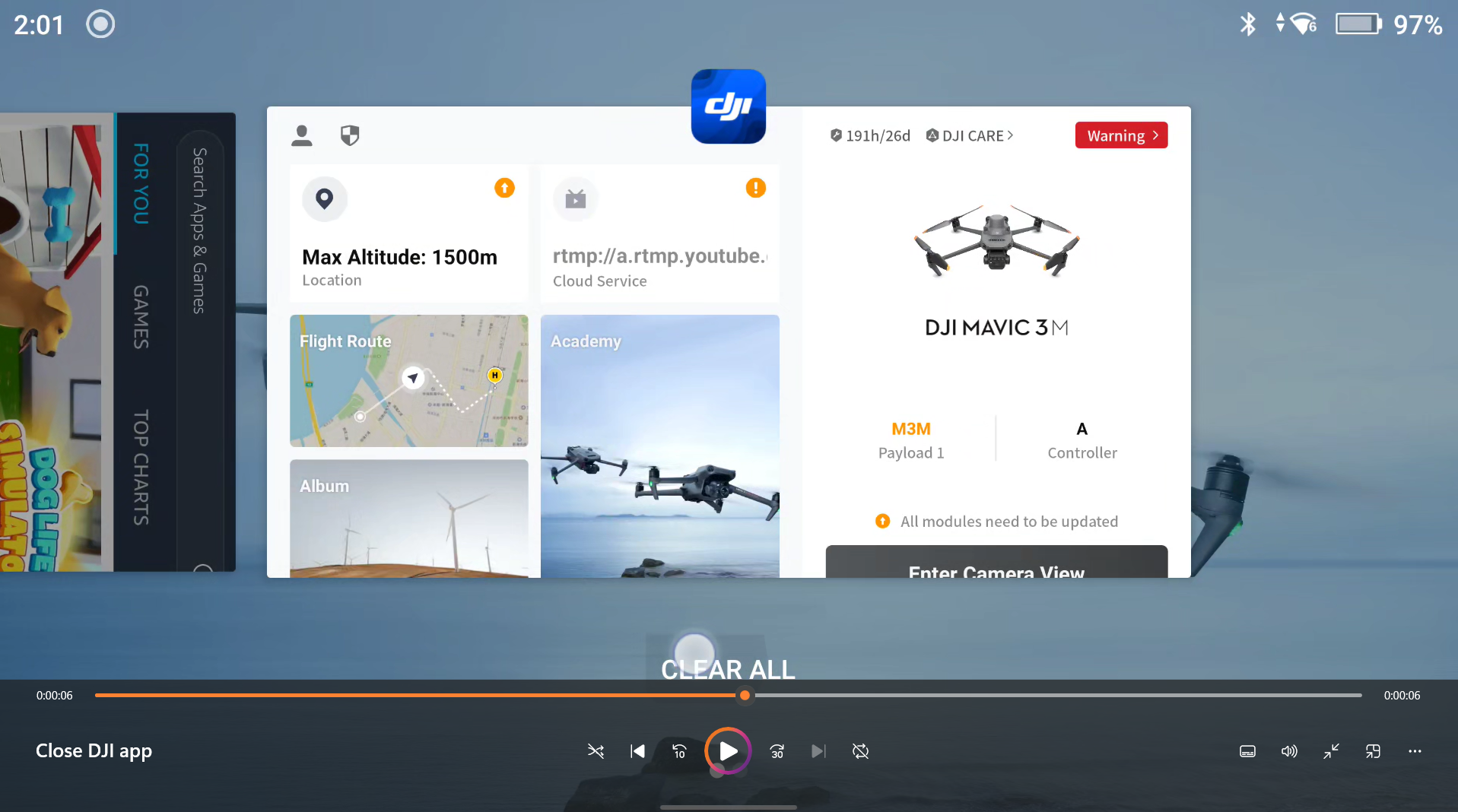Skip forward 30 seconds

(777, 751)
